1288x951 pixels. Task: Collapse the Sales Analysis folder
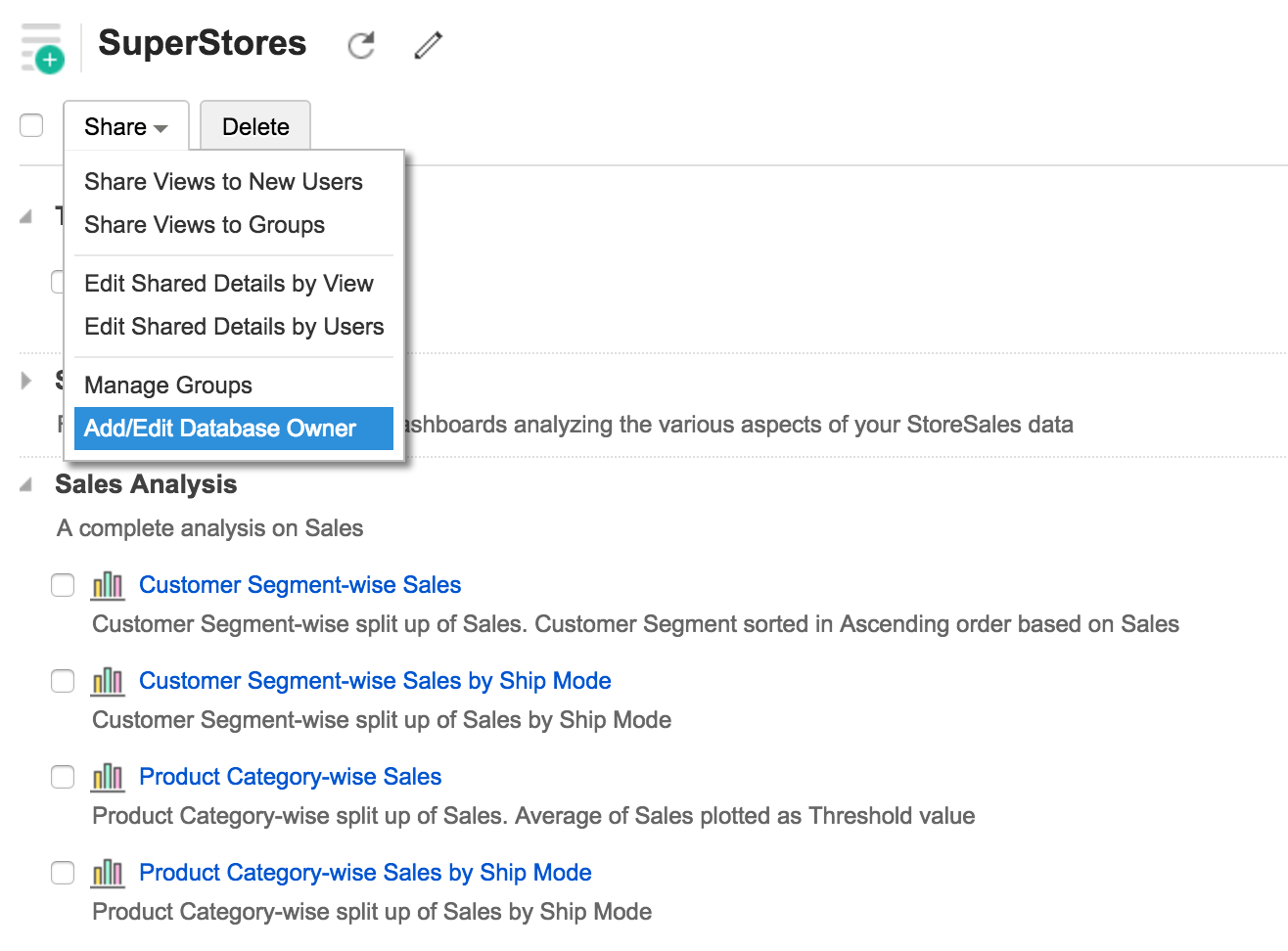(x=26, y=484)
